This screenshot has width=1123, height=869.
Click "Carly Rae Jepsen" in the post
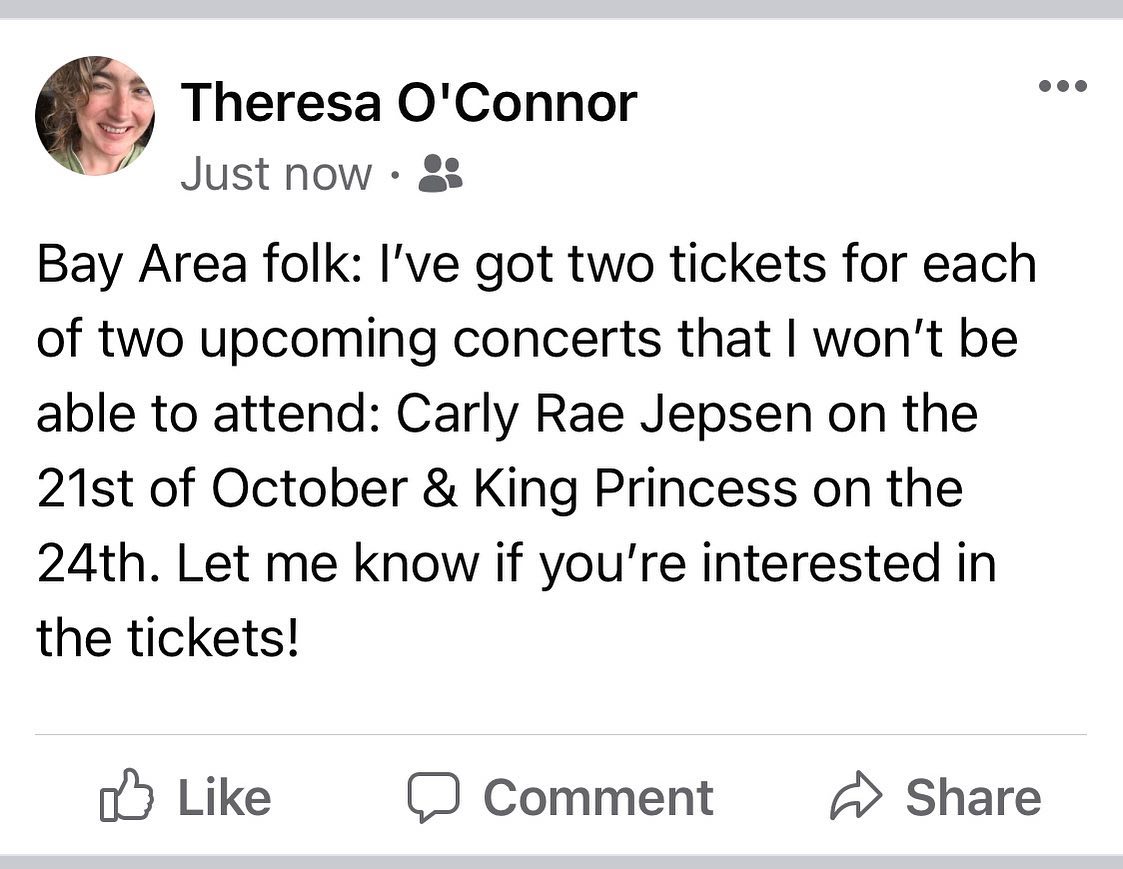pos(605,413)
